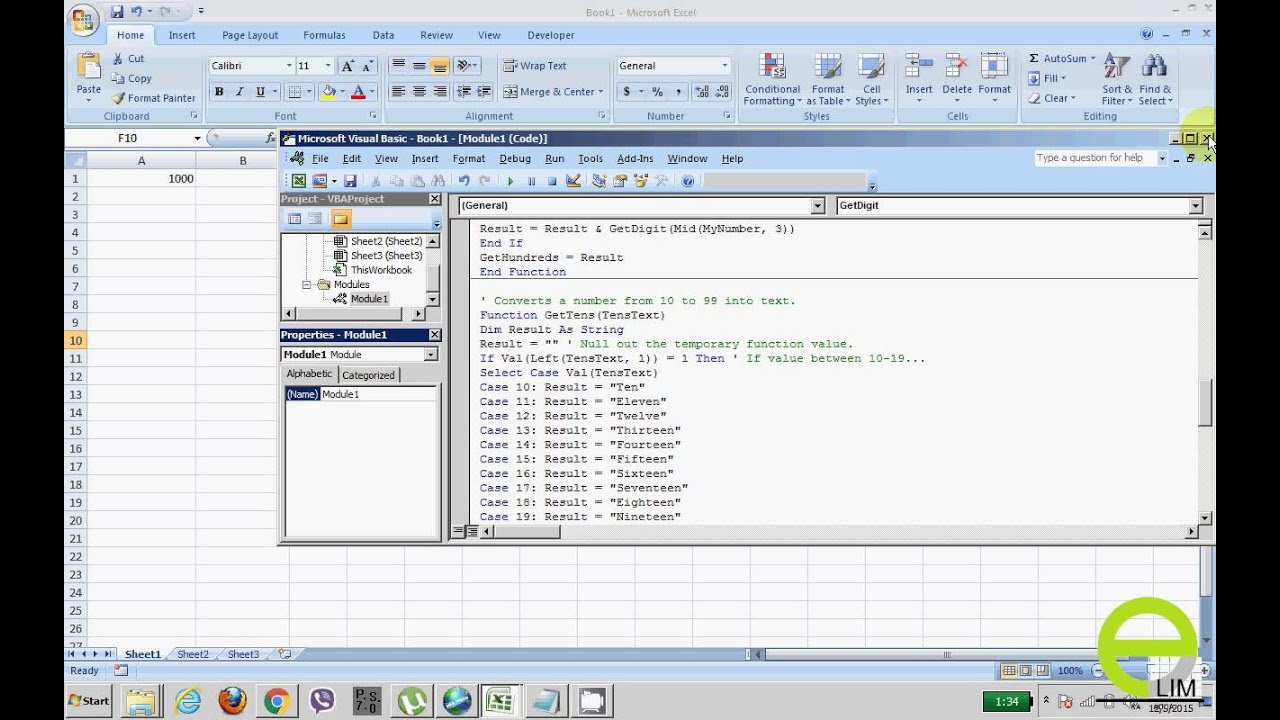The height and width of the screenshot is (720, 1280).
Task: Click the VBA Help question mark icon
Action: point(687,181)
